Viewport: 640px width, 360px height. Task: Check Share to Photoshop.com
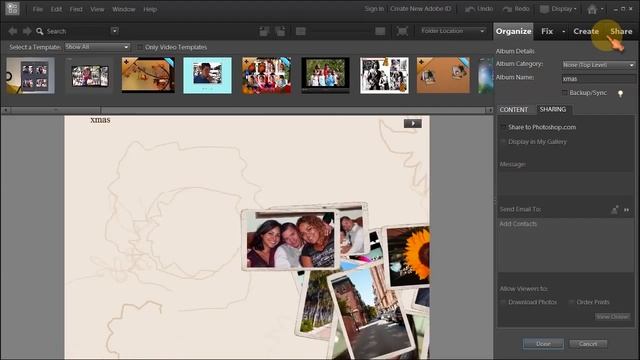503,127
